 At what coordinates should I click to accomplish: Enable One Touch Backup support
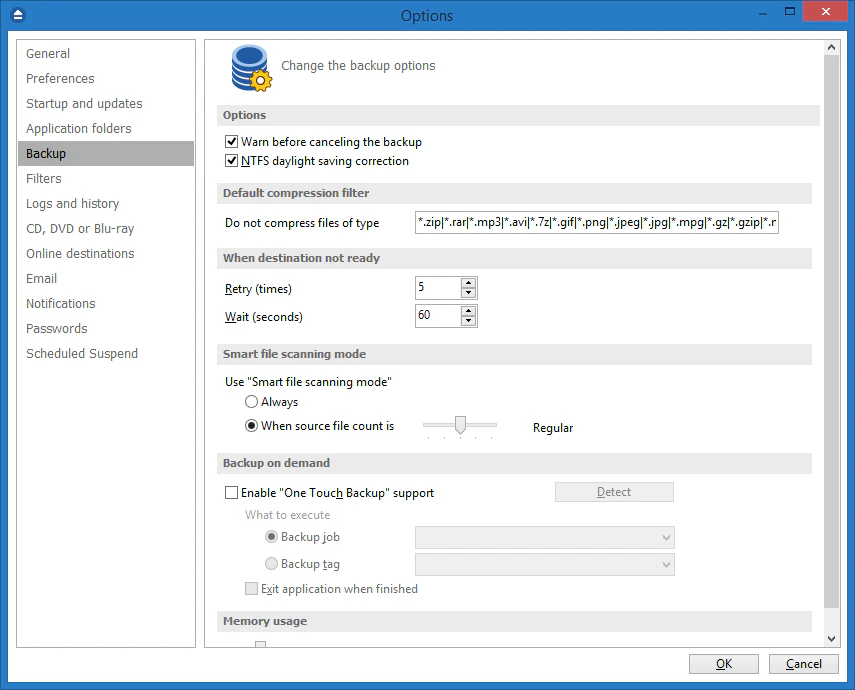[x=231, y=492]
